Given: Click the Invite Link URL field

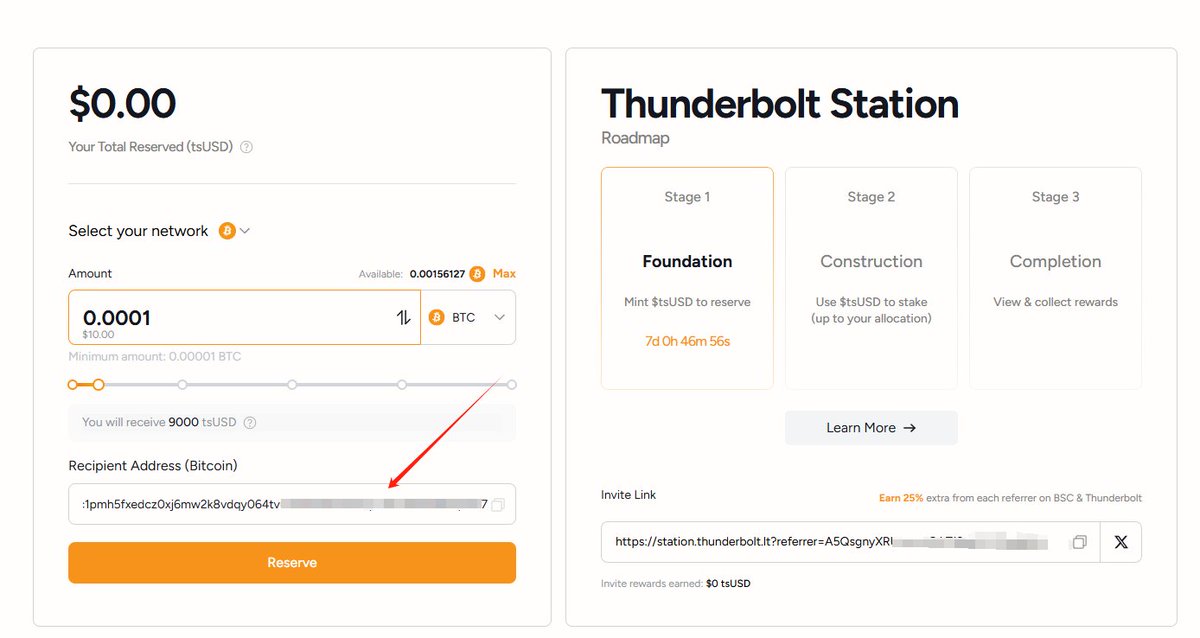Looking at the screenshot, I should [x=850, y=542].
